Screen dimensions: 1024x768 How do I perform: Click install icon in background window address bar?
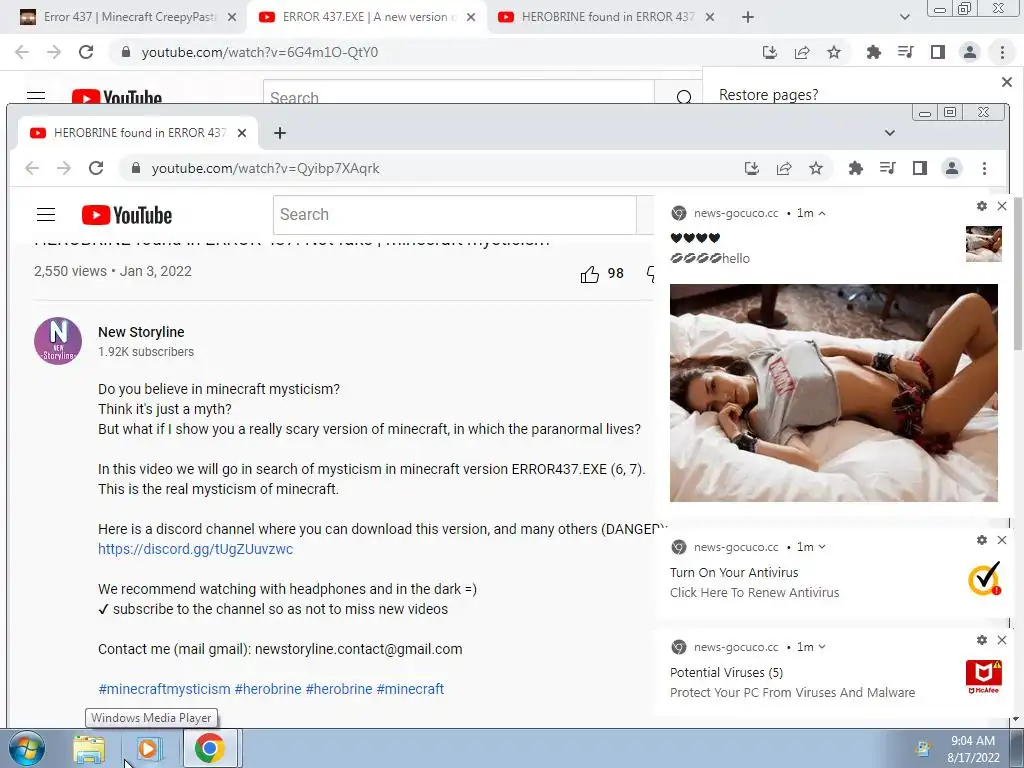[x=770, y=52]
